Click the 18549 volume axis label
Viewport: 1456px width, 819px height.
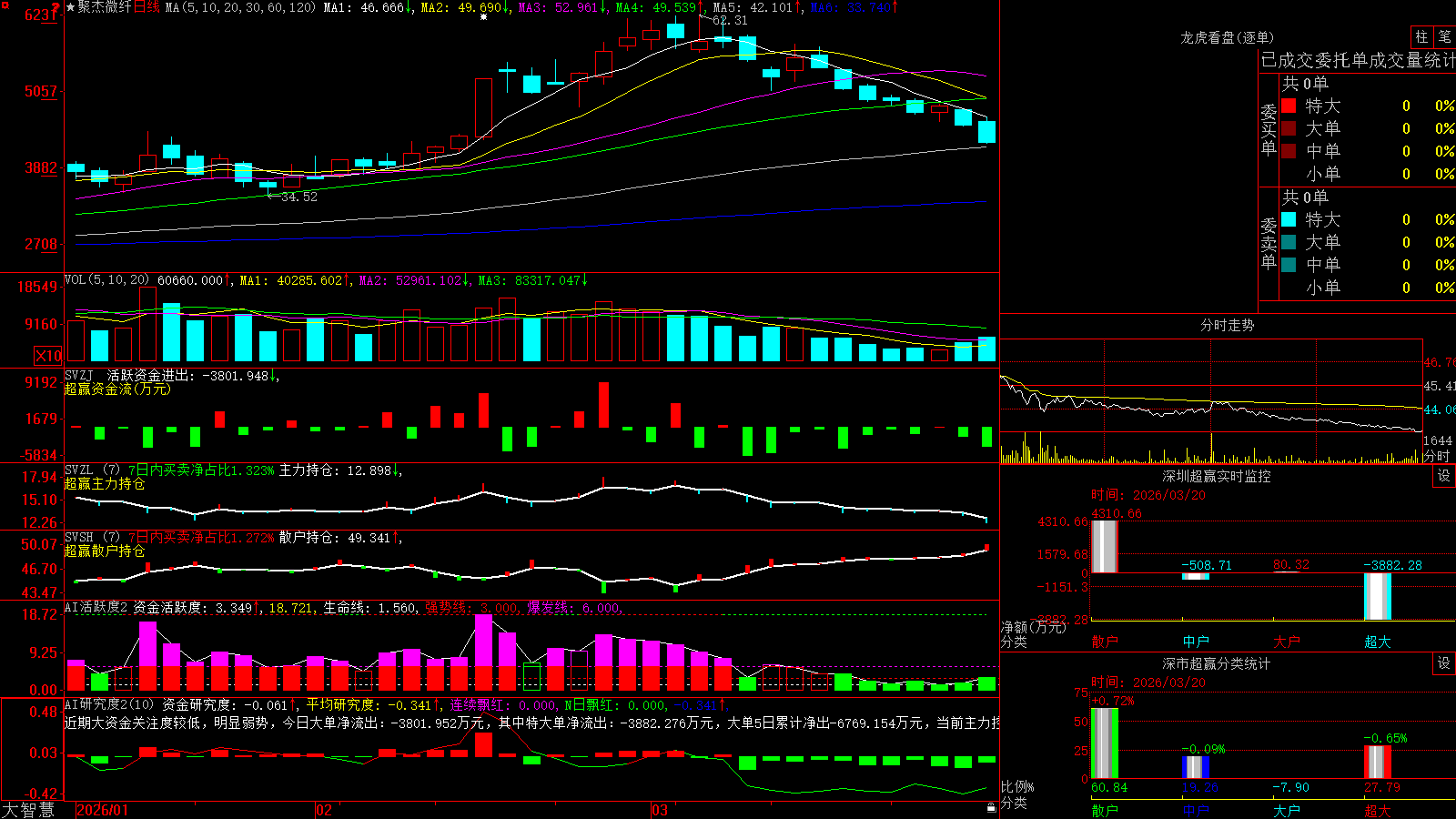click(x=37, y=288)
